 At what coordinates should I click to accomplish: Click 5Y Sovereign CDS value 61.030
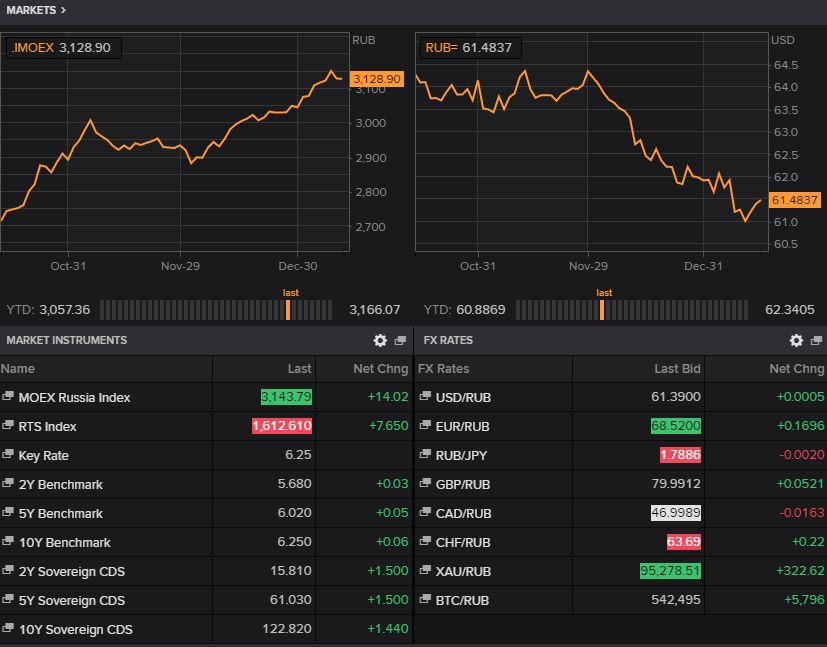tap(291, 600)
